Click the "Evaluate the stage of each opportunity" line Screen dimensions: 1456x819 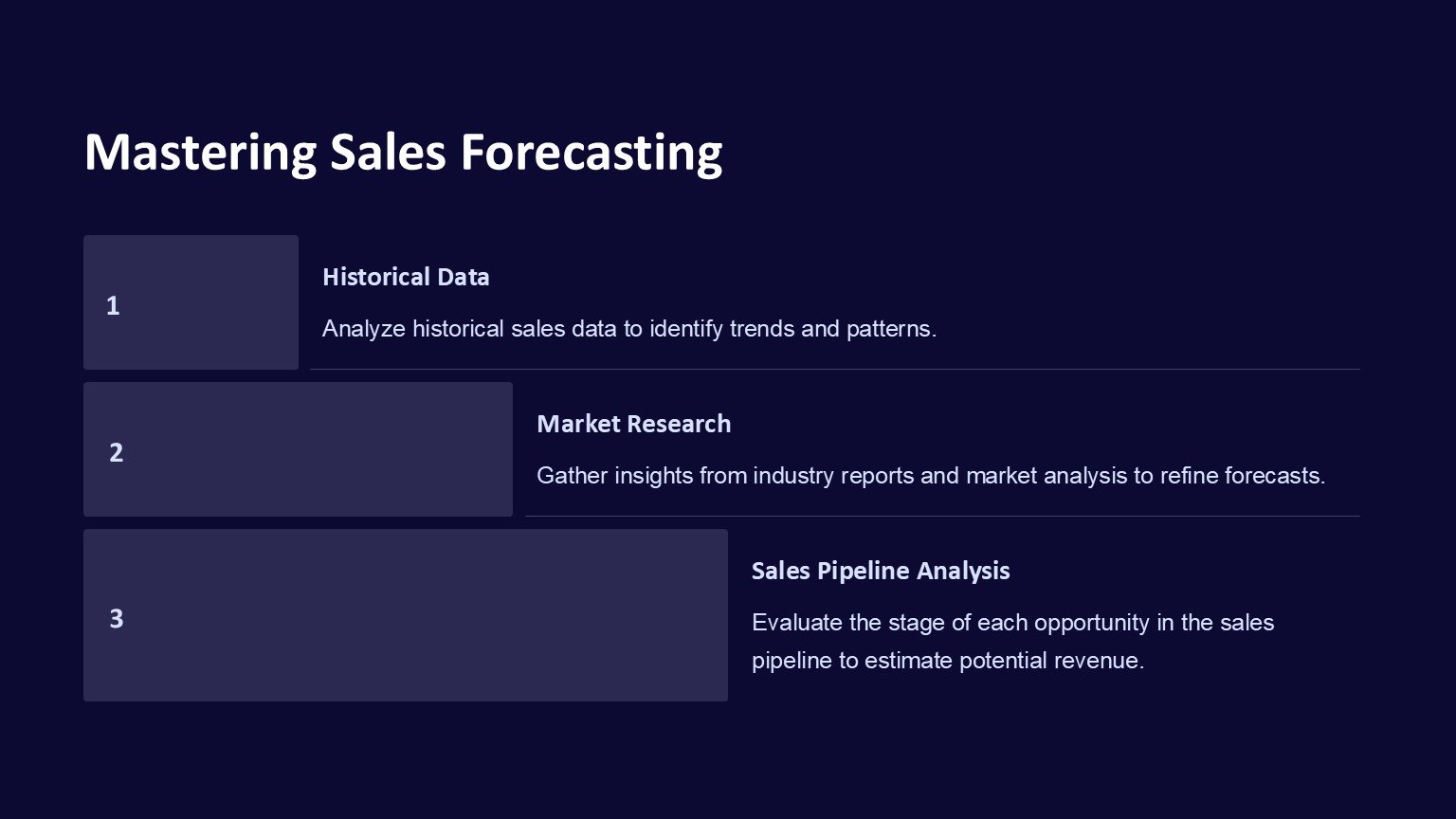1011,623
